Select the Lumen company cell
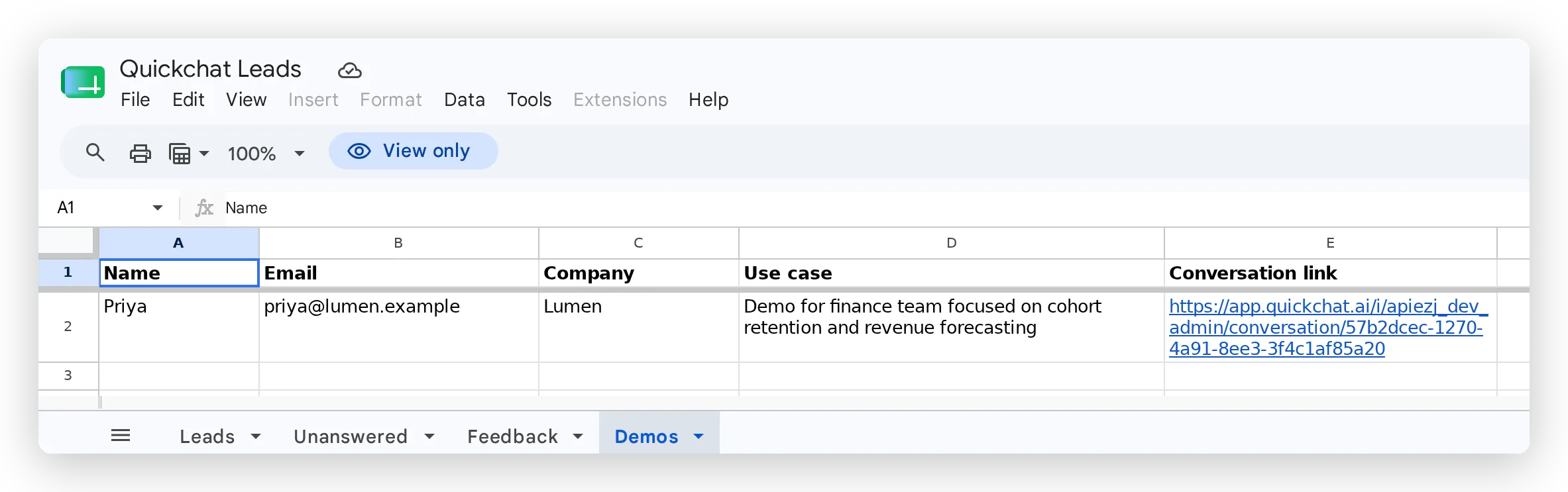This screenshot has width=1568, height=492. 638,327
